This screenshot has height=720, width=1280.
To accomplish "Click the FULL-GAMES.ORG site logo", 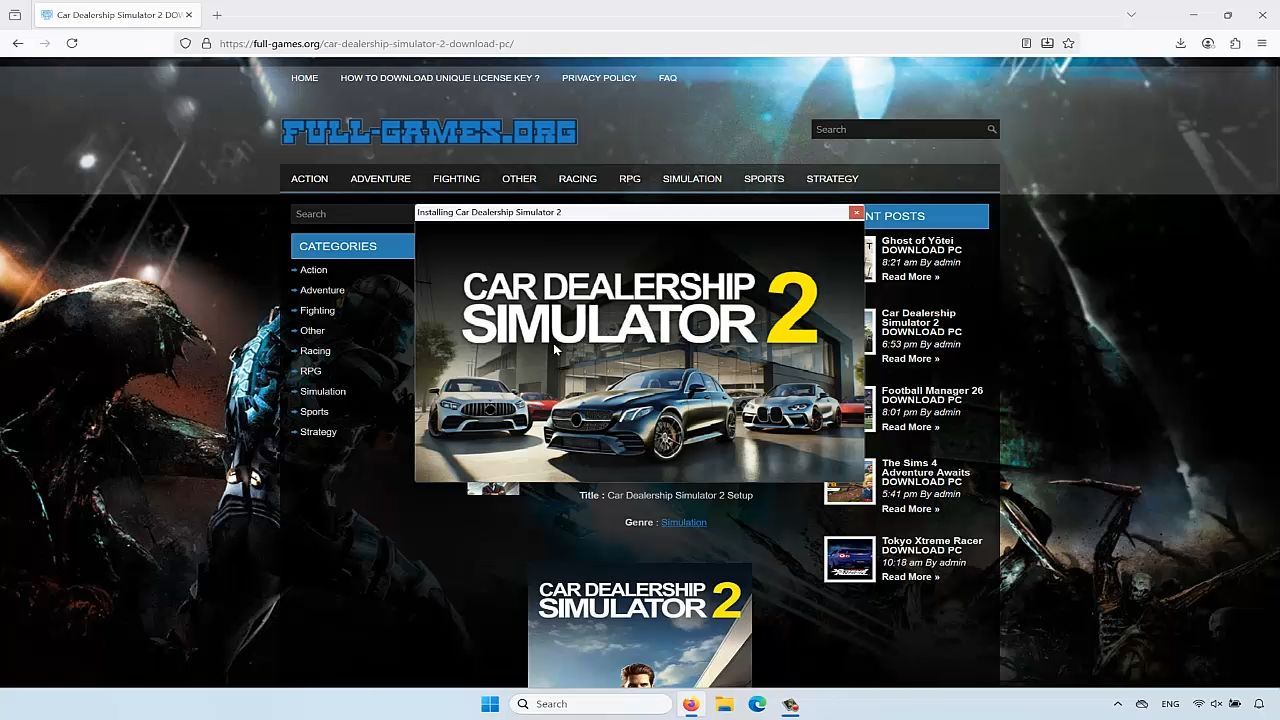I will click(x=429, y=132).
